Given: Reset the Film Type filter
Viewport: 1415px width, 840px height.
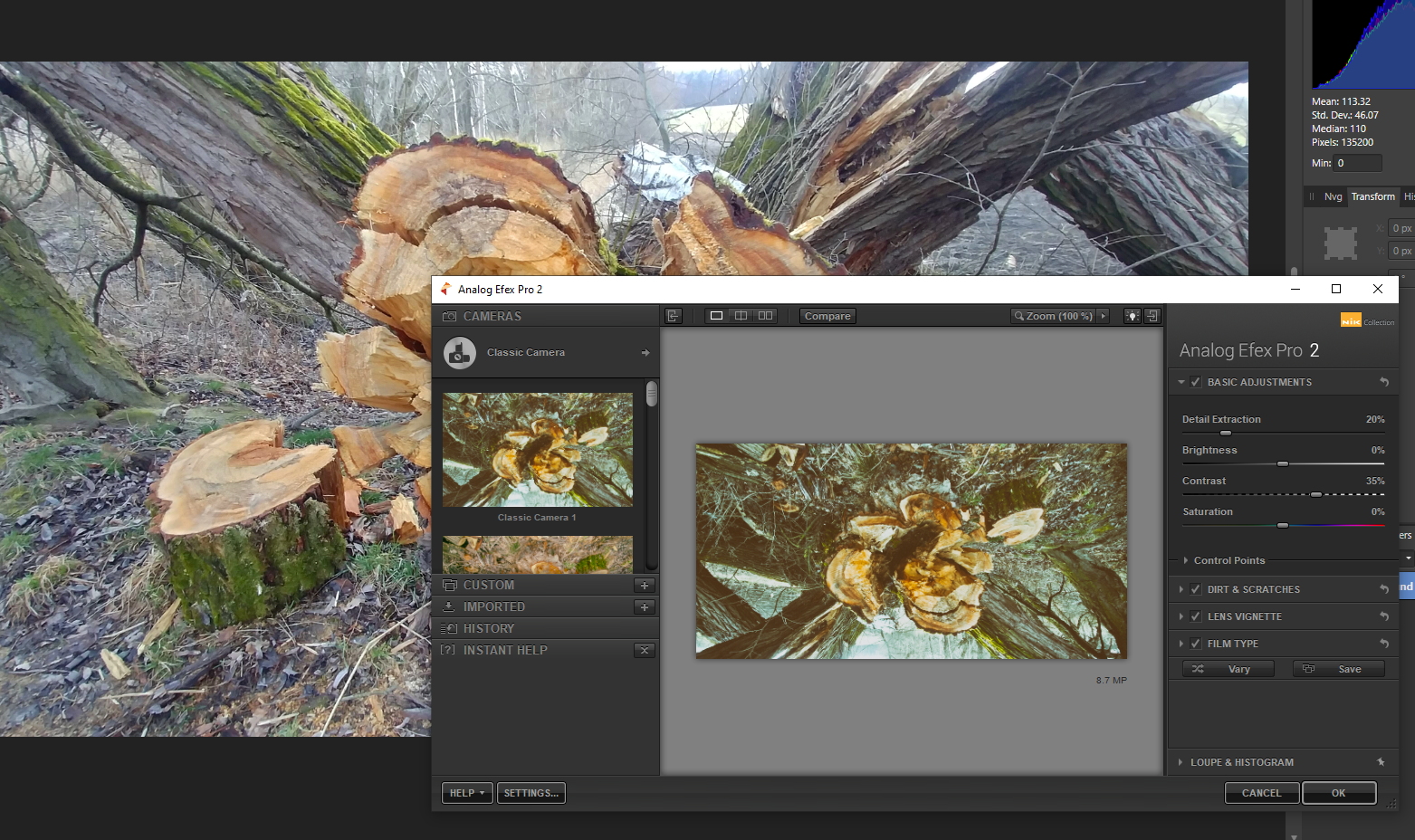Looking at the screenshot, I should click(1384, 644).
